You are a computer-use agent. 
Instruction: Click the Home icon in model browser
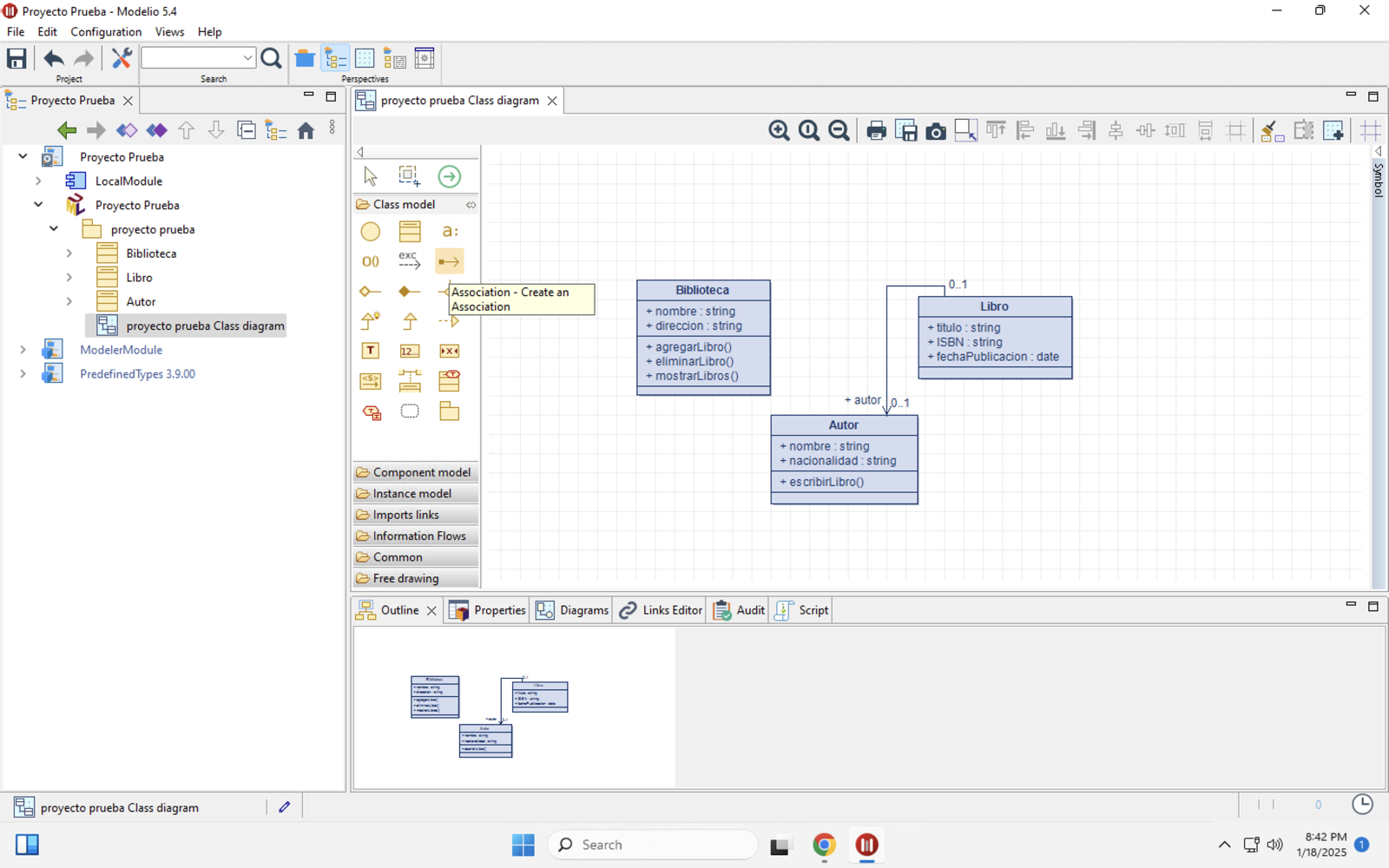point(306,131)
